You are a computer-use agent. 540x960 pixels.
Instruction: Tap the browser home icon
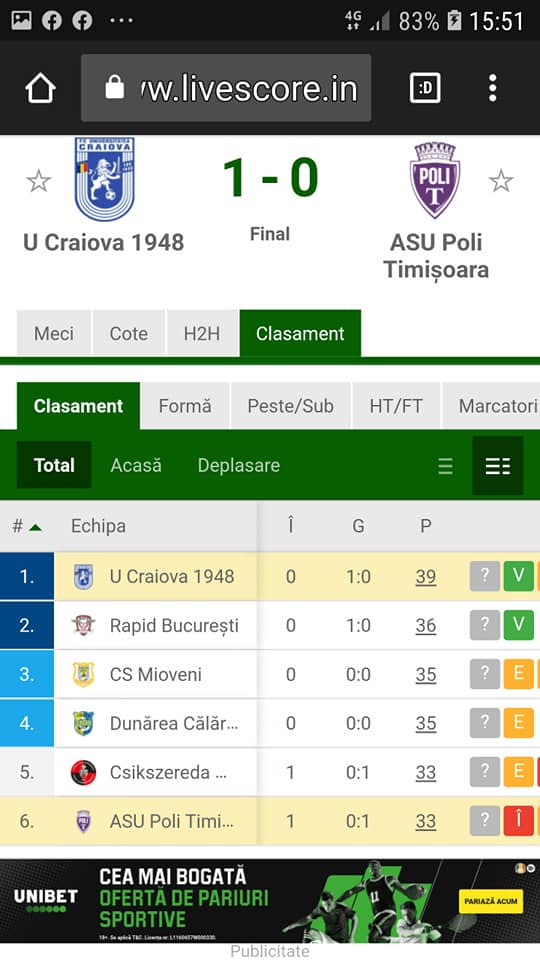[40, 89]
